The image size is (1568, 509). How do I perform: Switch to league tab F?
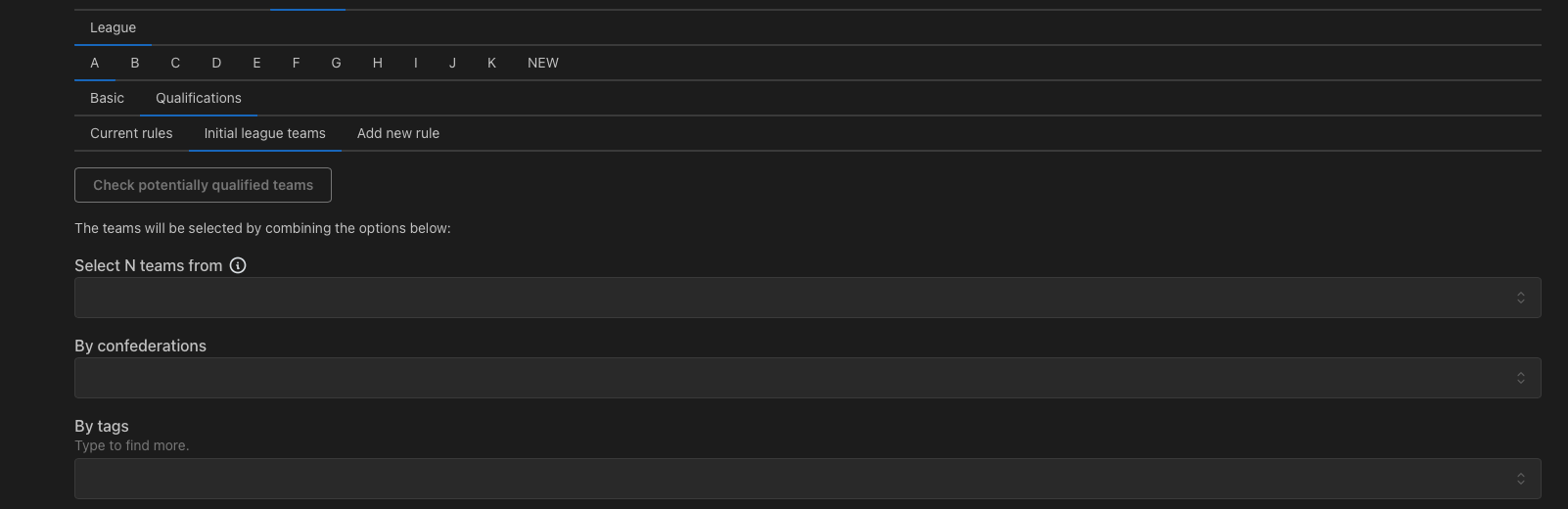click(x=296, y=63)
